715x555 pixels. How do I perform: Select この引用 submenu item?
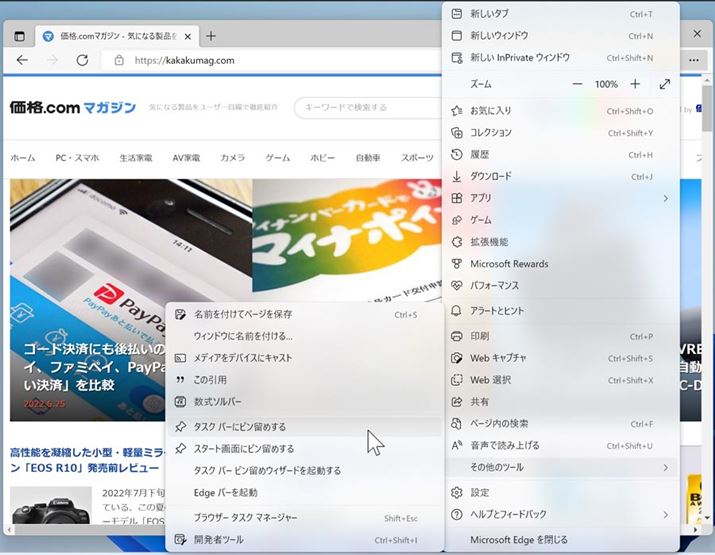(304, 380)
